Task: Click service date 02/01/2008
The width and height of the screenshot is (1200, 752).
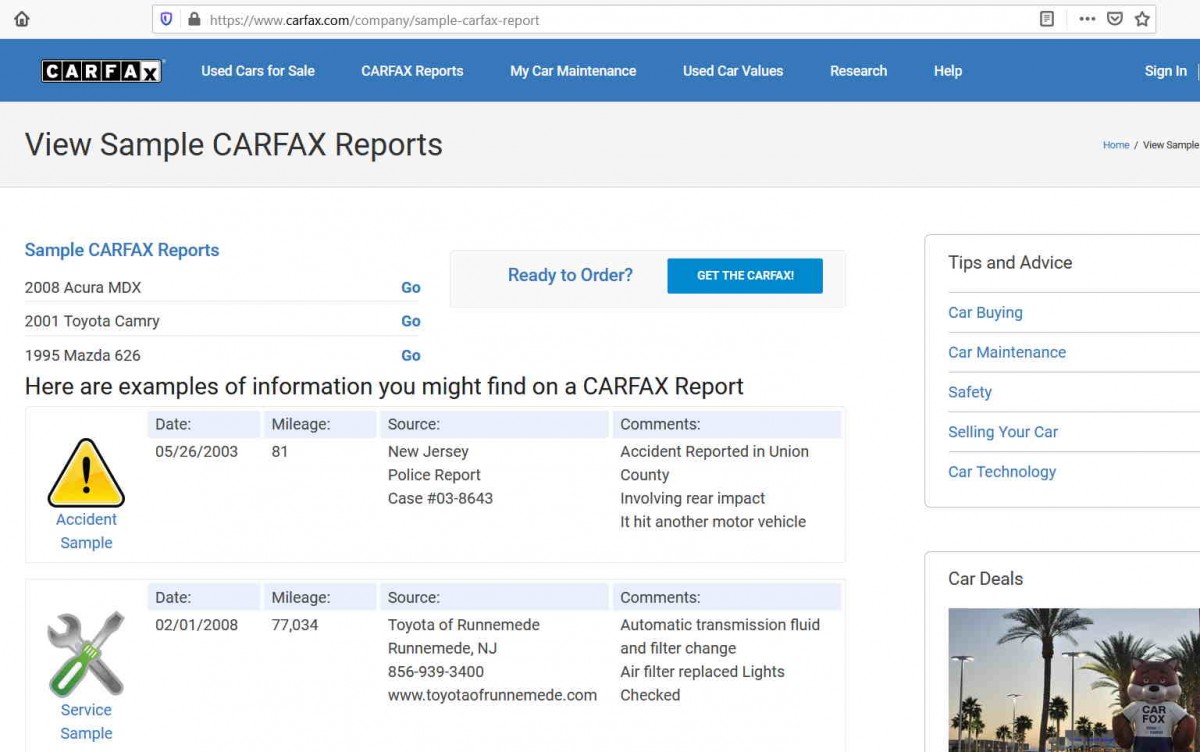Action: click(196, 625)
